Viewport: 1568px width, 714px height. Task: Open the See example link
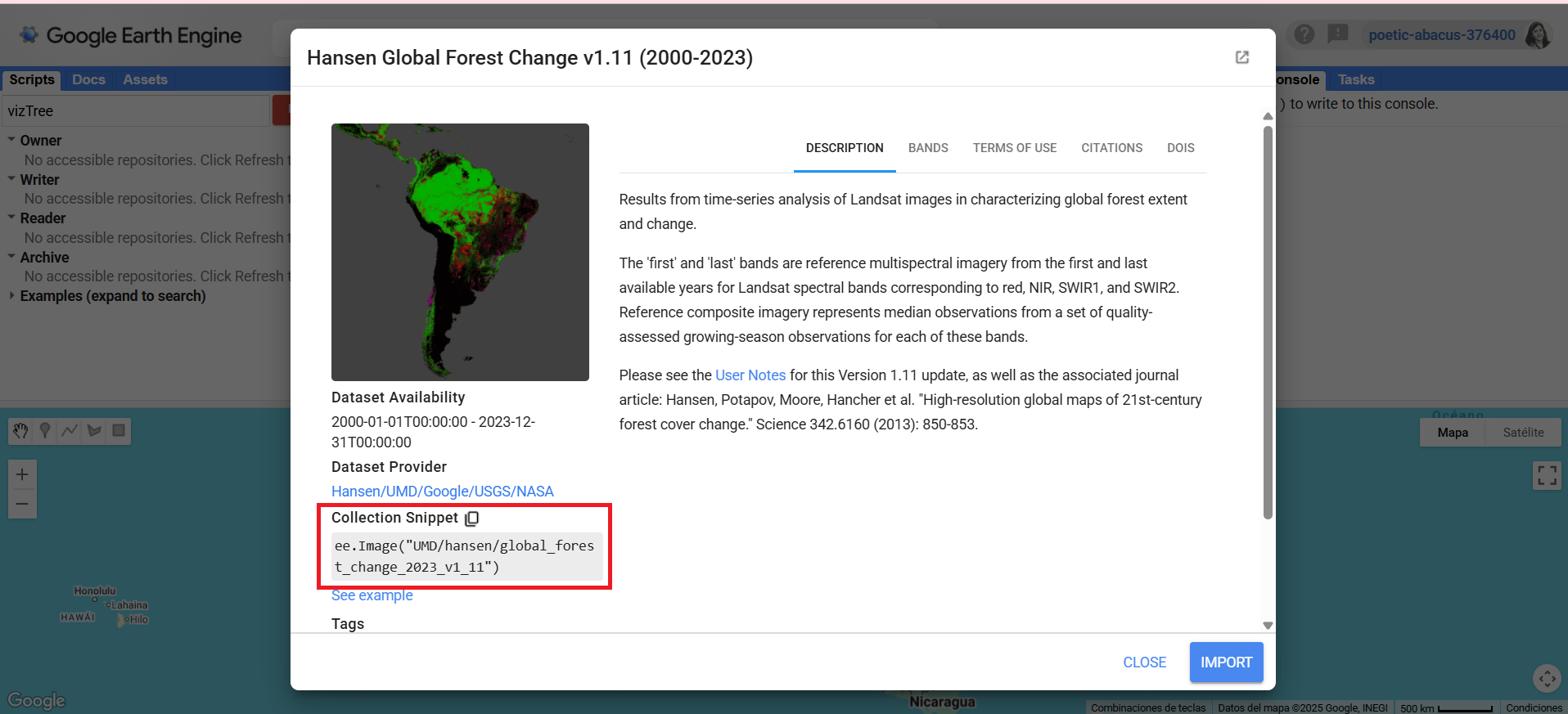(372, 595)
